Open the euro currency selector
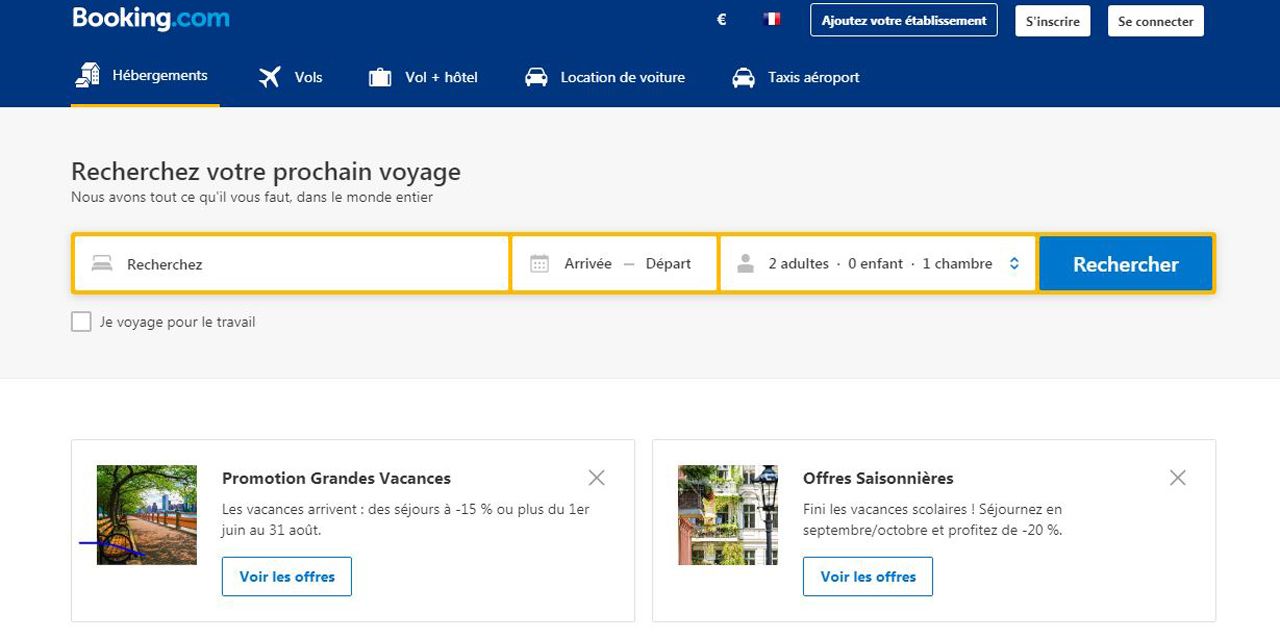The width and height of the screenshot is (1280, 640). coord(722,20)
